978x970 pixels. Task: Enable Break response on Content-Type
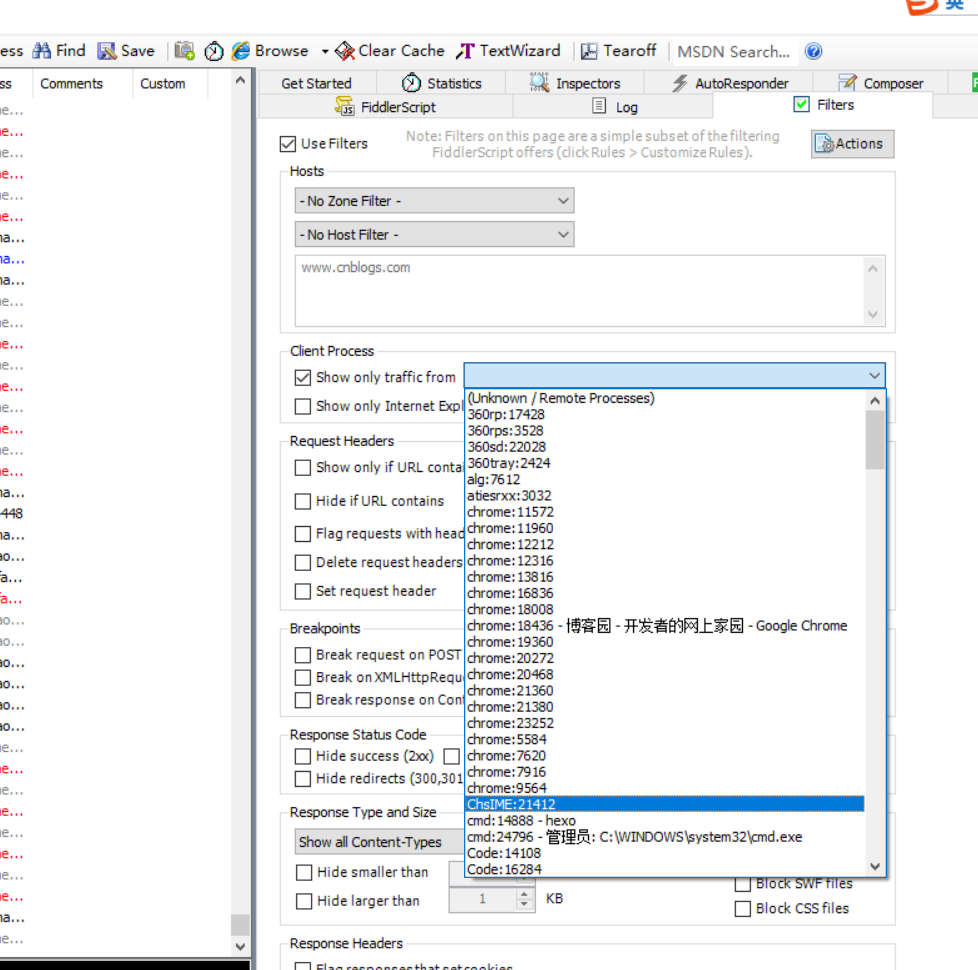click(x=303, y=700)
